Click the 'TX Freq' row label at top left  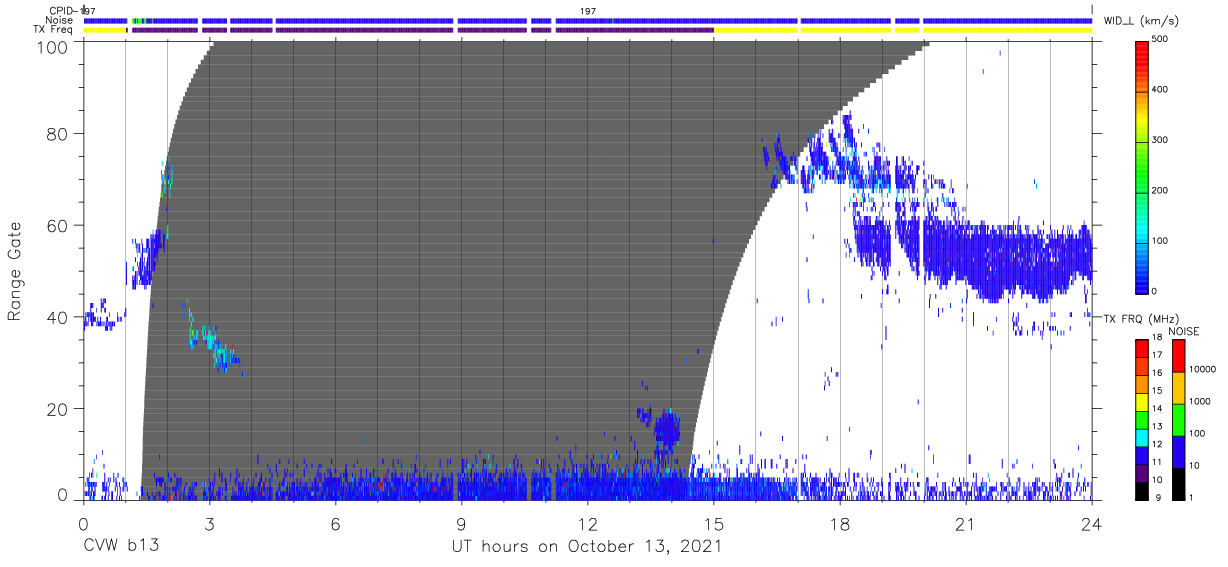pyautogui.click(x=55, y=30)
